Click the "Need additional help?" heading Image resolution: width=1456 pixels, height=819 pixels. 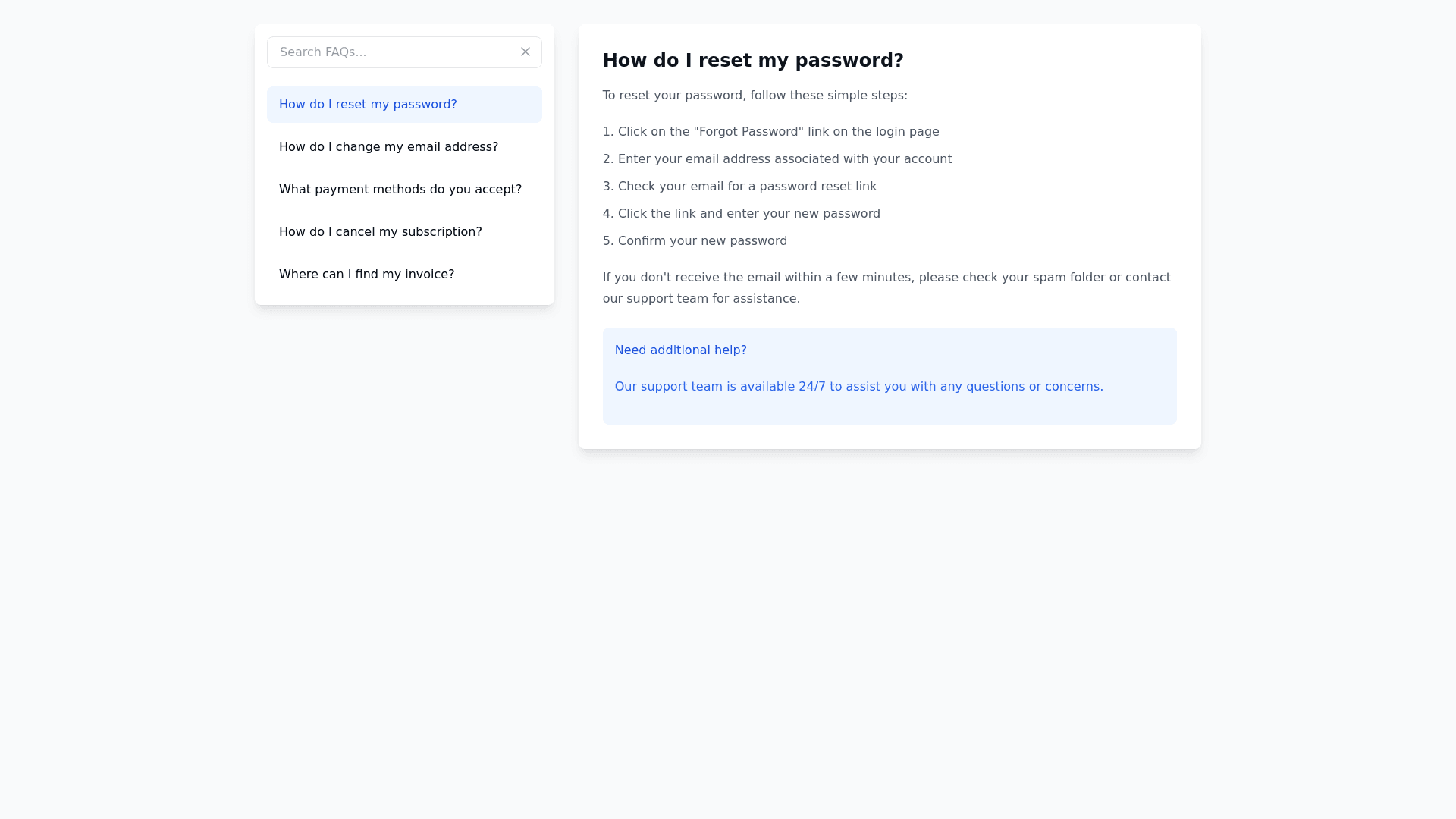pos(680,350)
